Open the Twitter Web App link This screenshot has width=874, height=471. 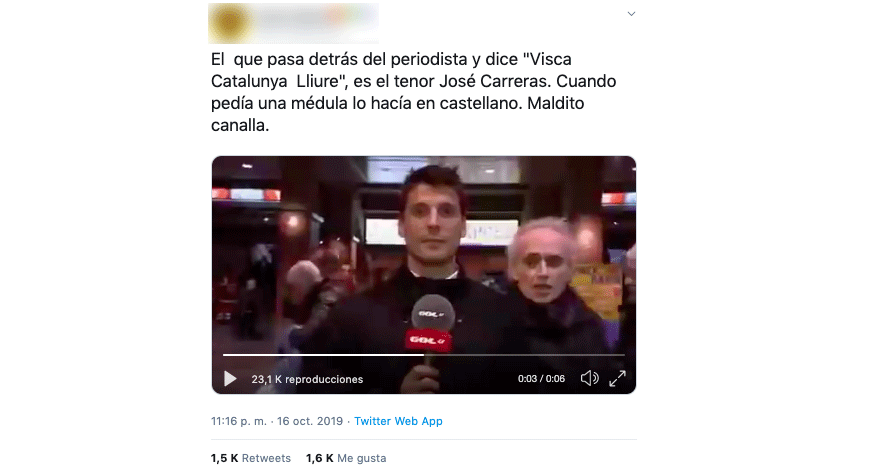point(398,421)
